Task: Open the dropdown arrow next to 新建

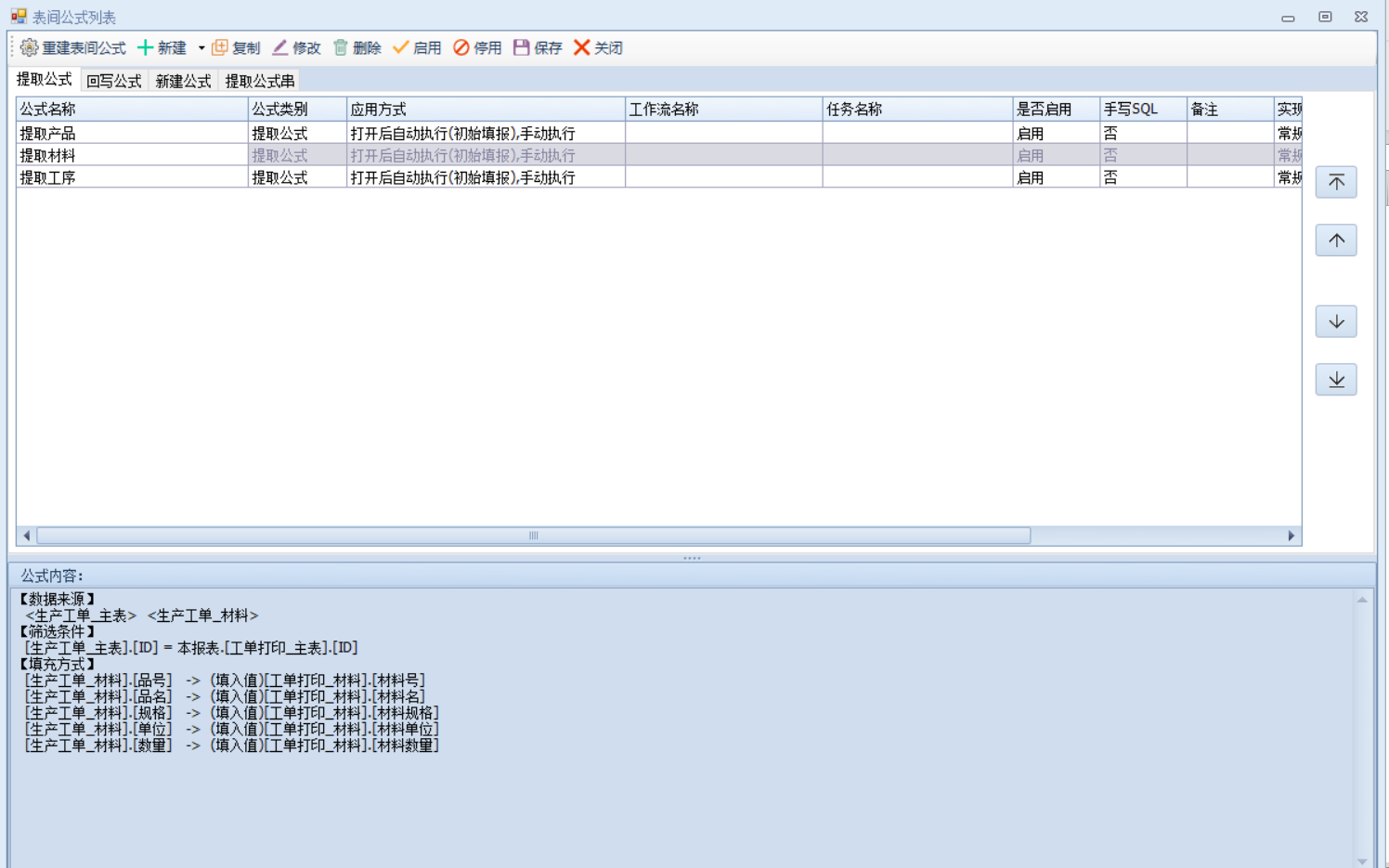Action: [201, 48]
